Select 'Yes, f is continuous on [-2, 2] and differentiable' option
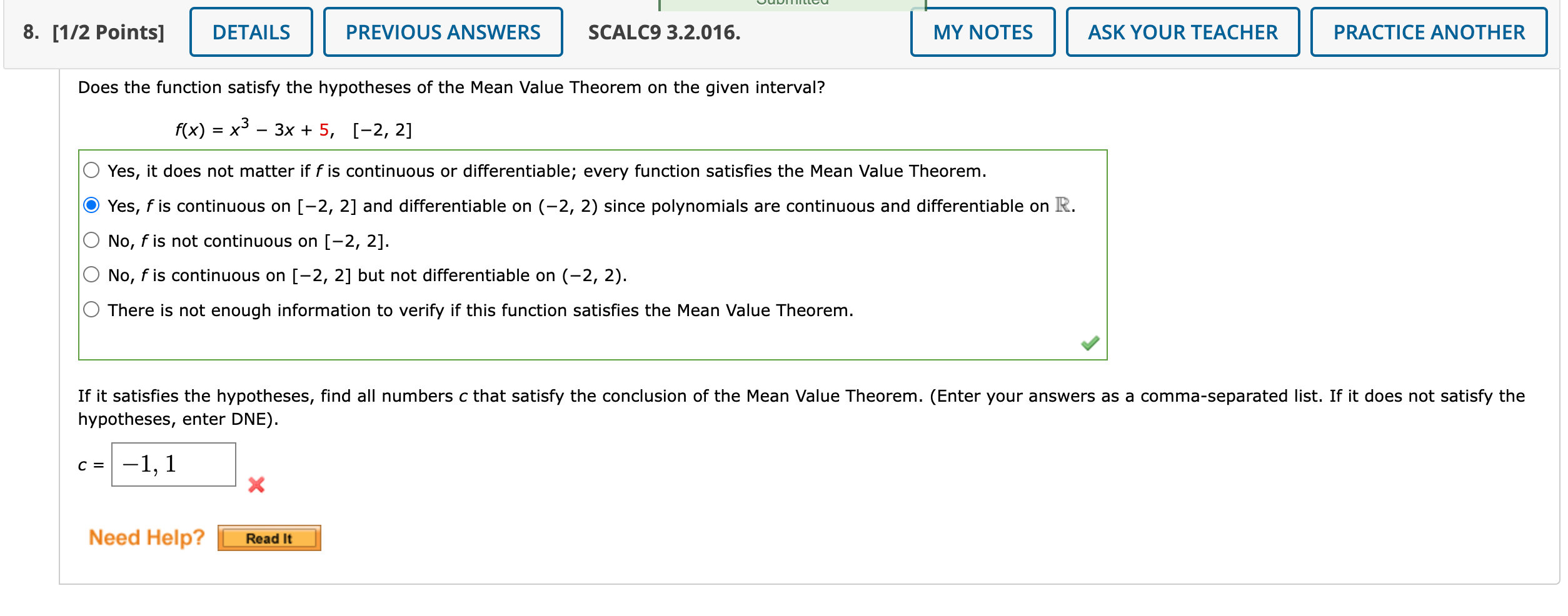This screenshot has height=616, width=1568. [x=92, y=204]
